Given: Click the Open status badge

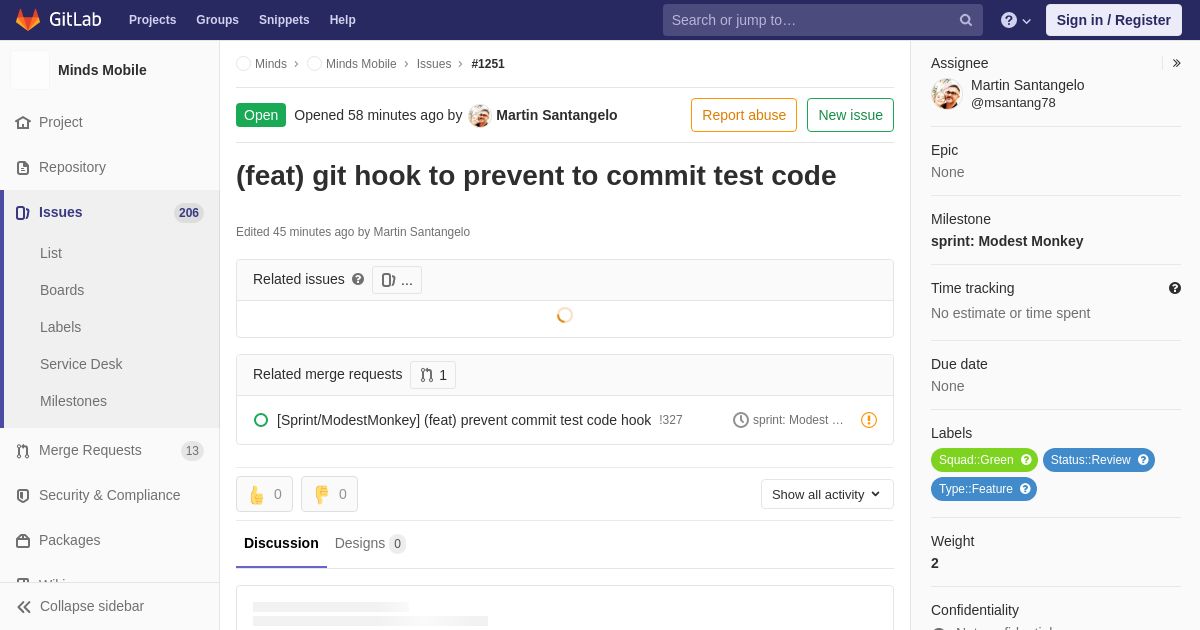Looking at the screenshot, I should pyautogui.click(x=261, y=115).
